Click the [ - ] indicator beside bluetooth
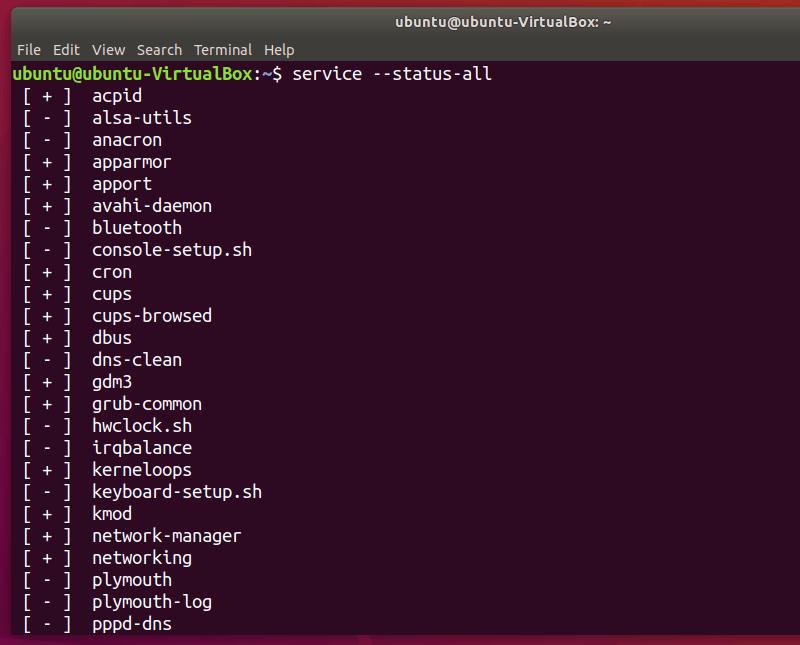Screen dimensions: 800x645 [45, 227]
